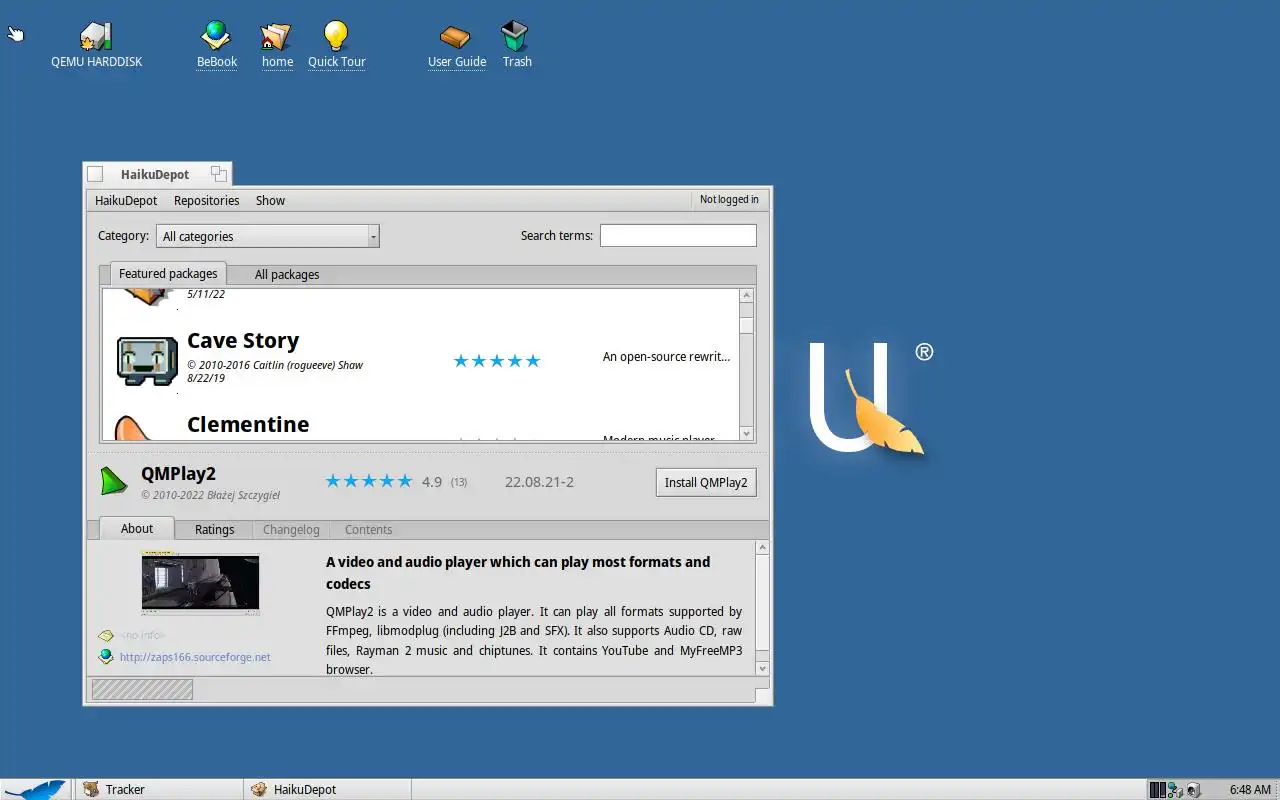Image resolution: width=1280 pixels, height=800 pixels.
Task: Launch the Quick Tour lightbulb icon
Action: click(336, 36)
